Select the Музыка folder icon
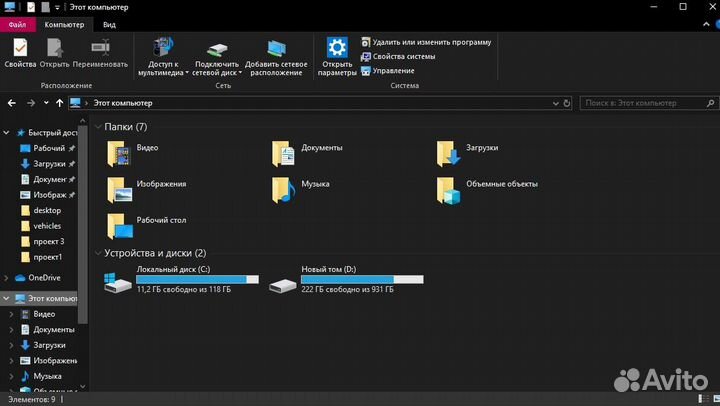Screen dimensions: 720x406 coord(285,188)
